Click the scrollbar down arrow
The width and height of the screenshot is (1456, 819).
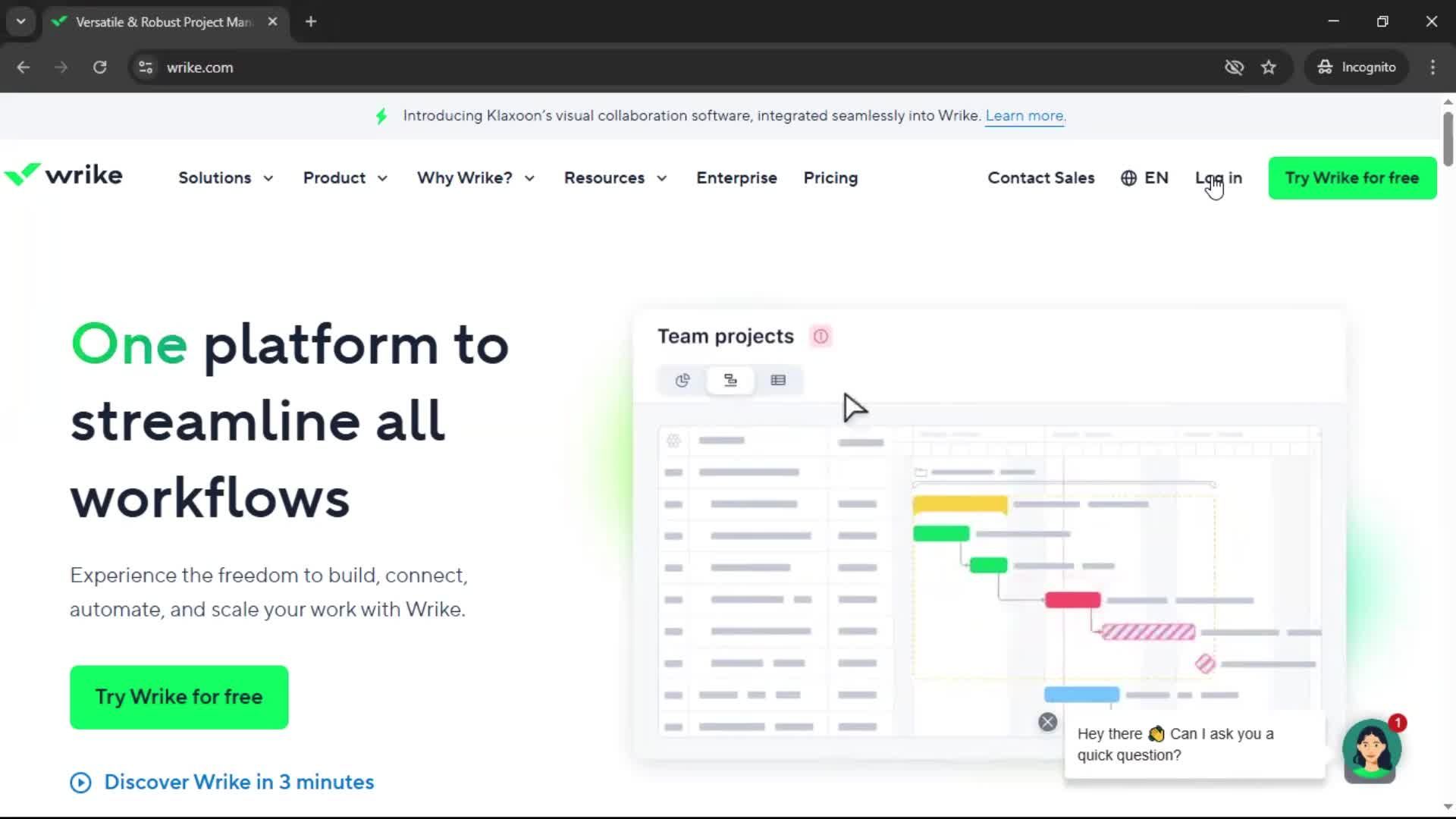point(1448,807)
